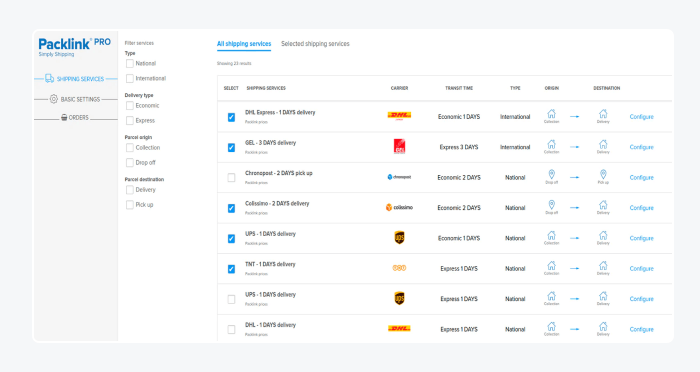
Task: Click the CARRIER column header
Action: pos(399,88)
